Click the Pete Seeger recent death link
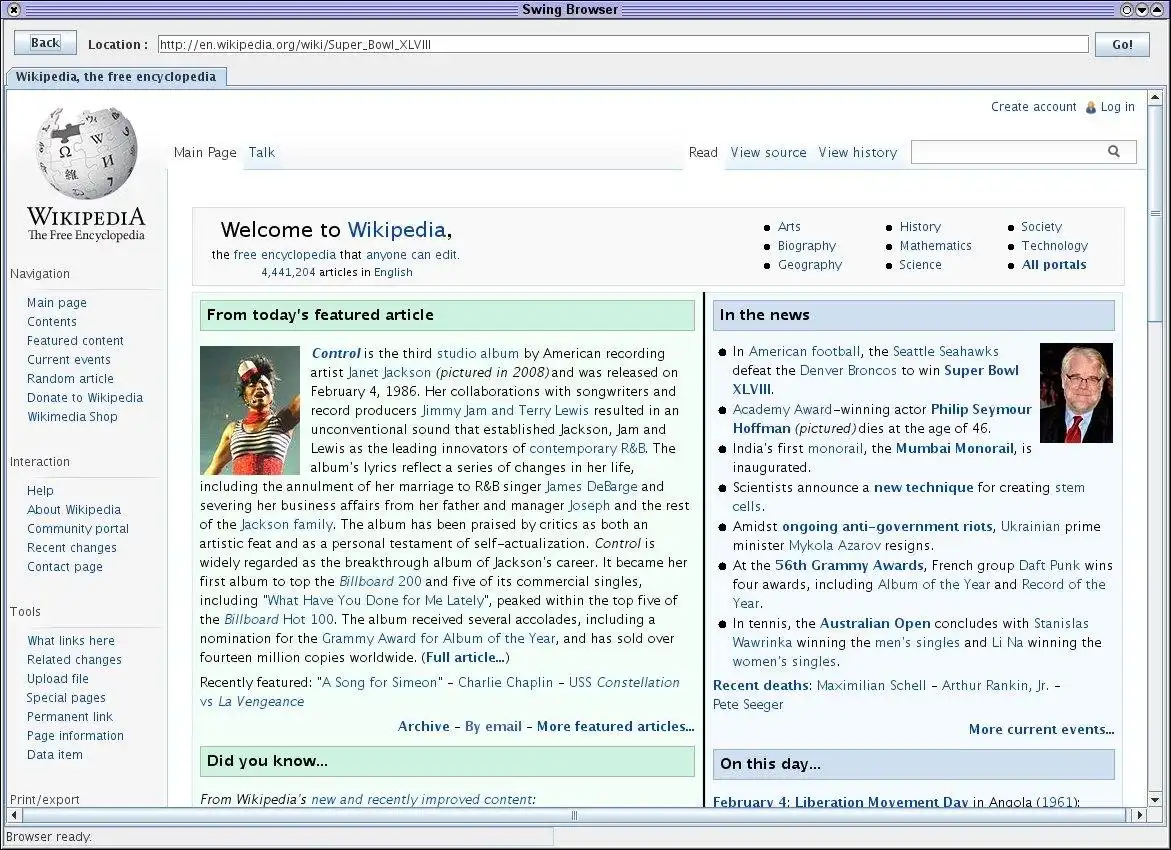The width and height of the screenshot is (1171, 850). coord(748,705)
